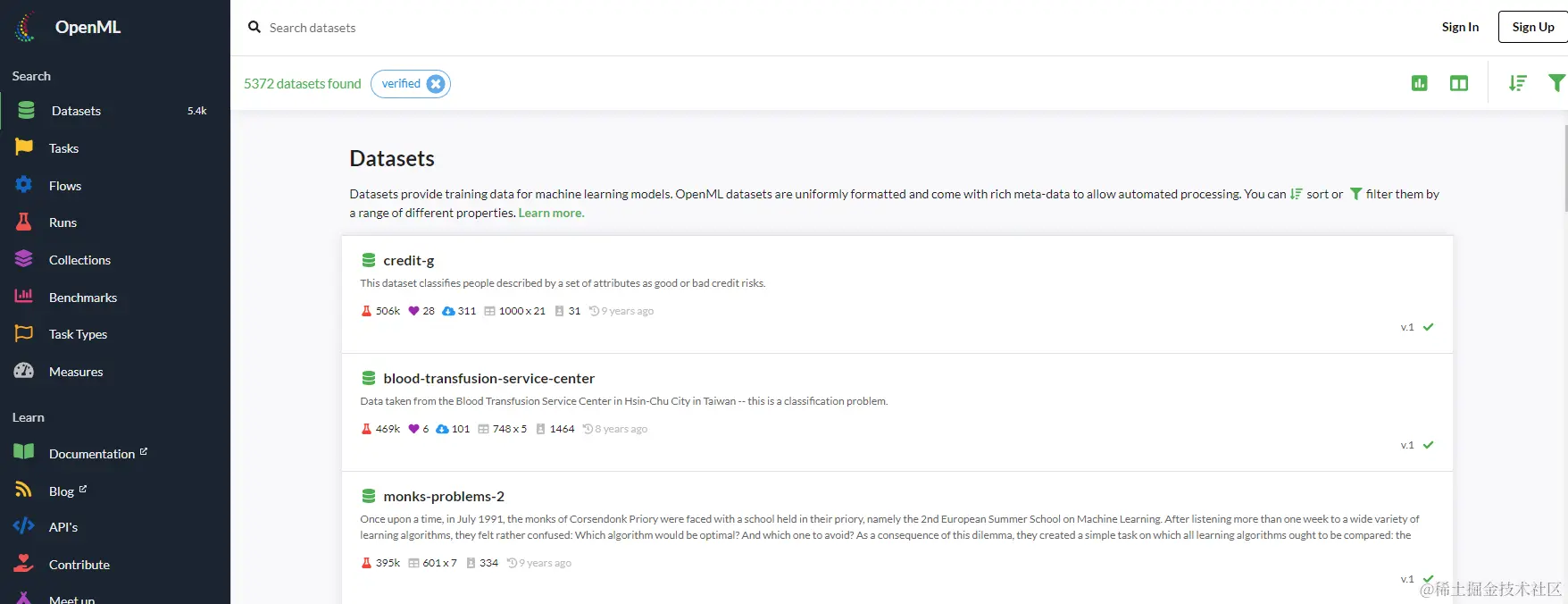Viewport: 1568px width, 604px height.
Task: Open the Collections sidebar item
Action: click(115, 260)
